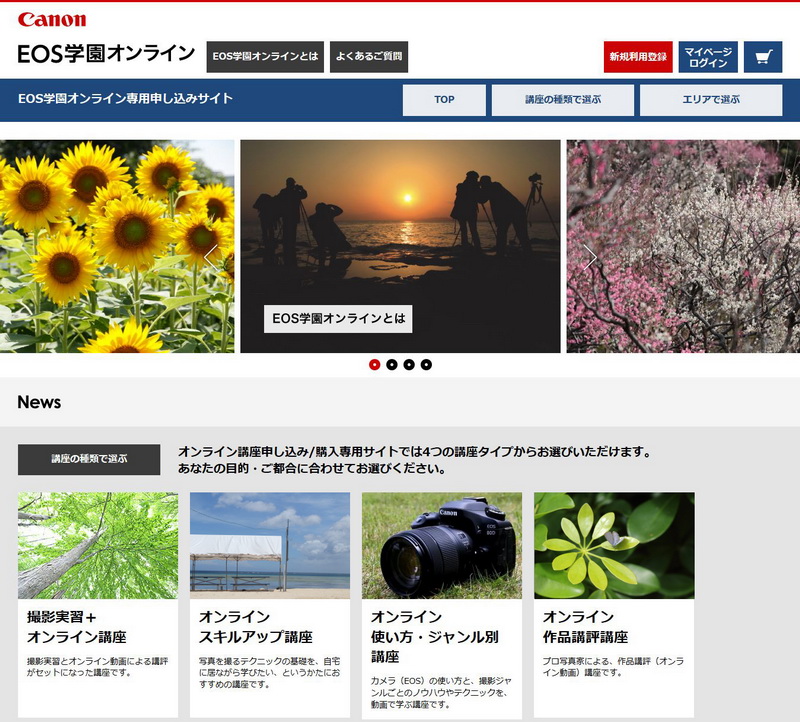
Task: Select the second carousel dot
Action: [x=392, y=364]
